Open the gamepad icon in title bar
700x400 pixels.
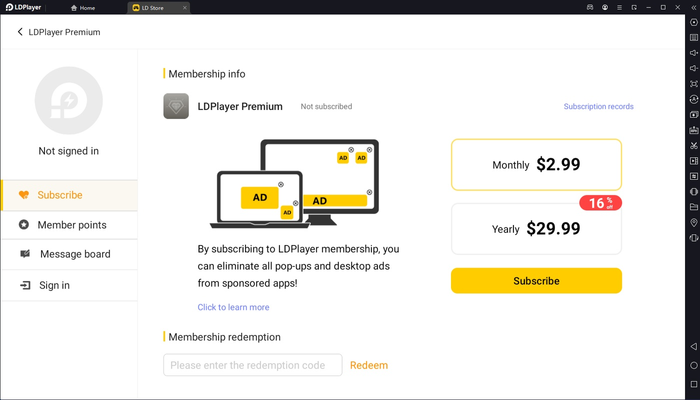pos(590,7)
